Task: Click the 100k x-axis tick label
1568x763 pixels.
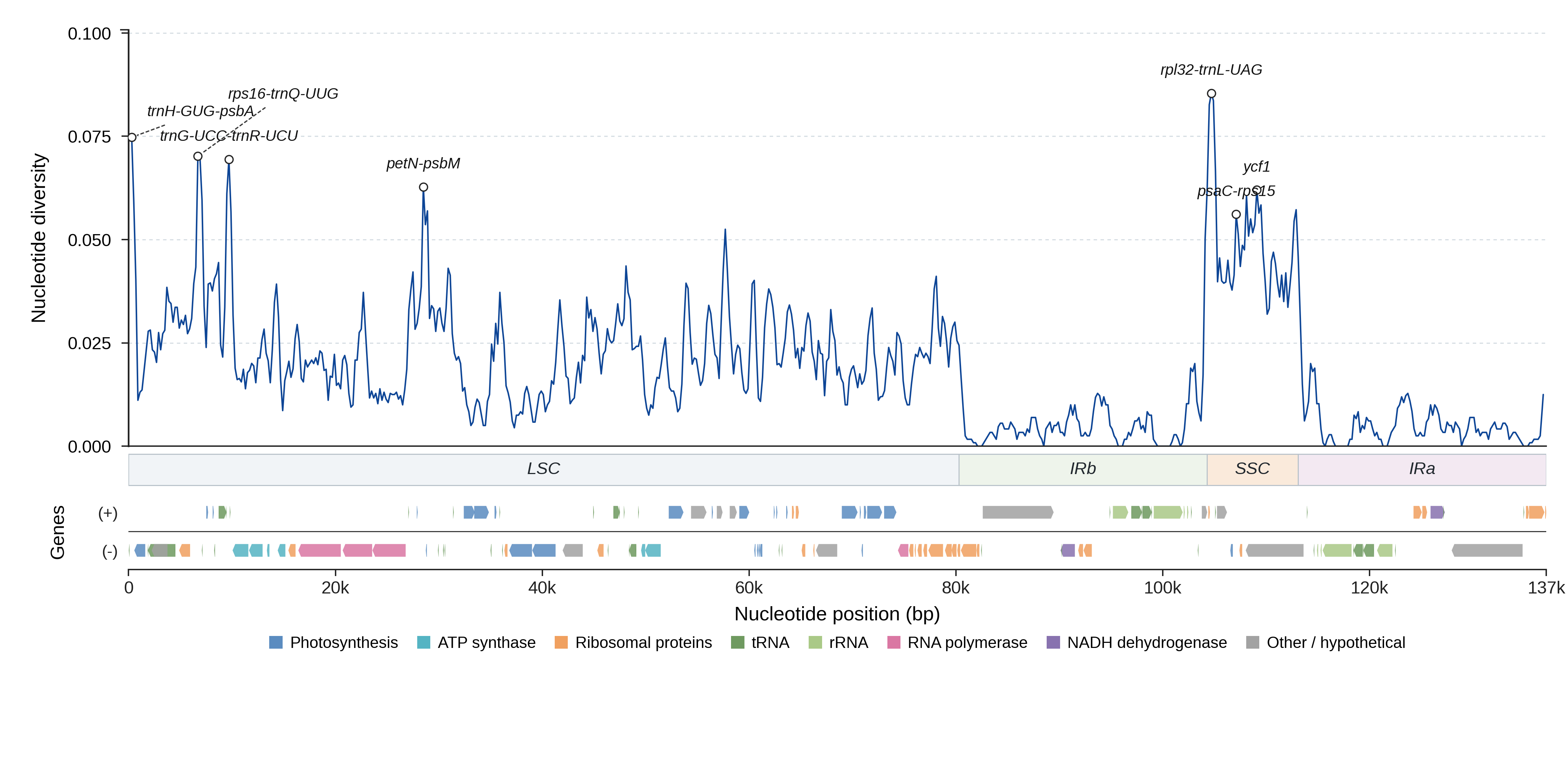Action: 1163,588
